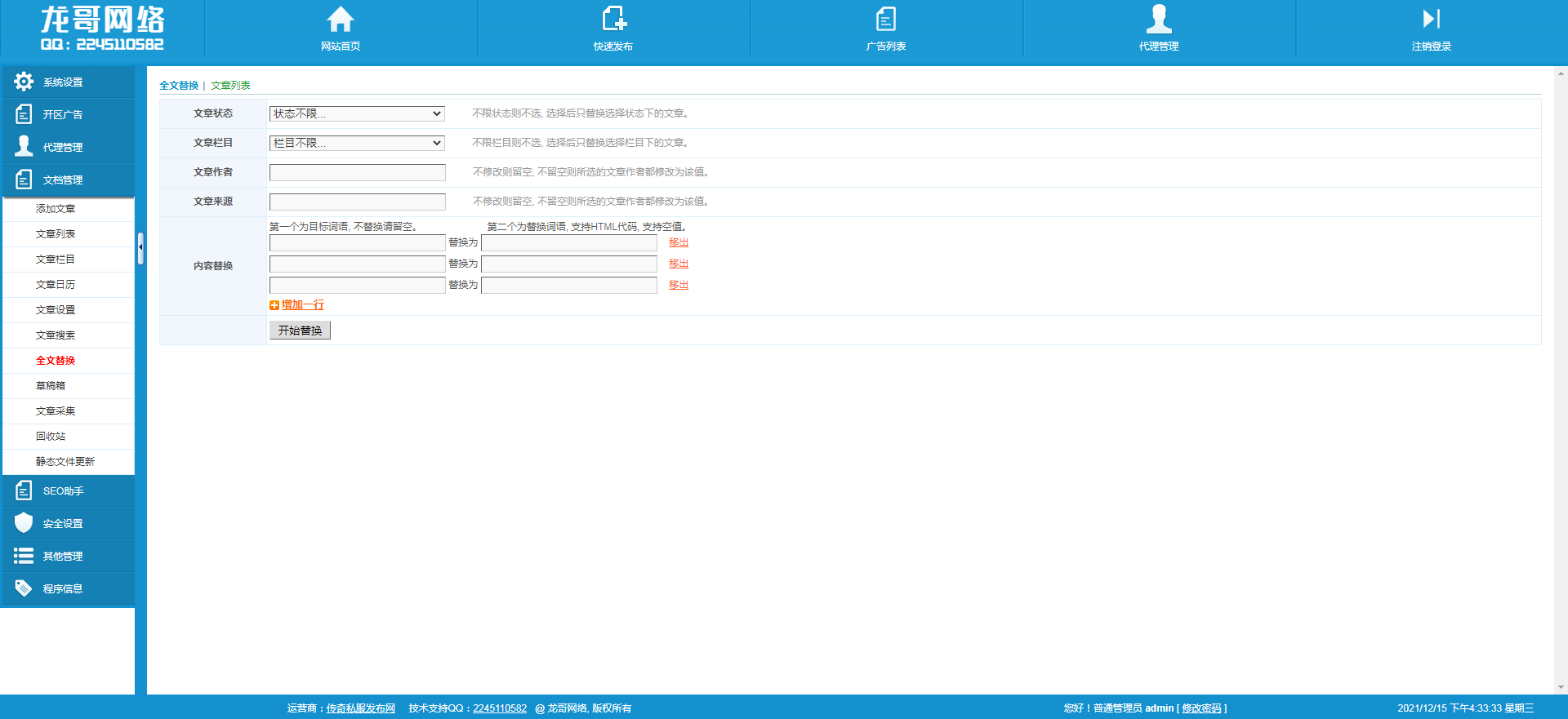
Task: Click the 全文替换 breadcrumb tab
Action: pos(179,86)
